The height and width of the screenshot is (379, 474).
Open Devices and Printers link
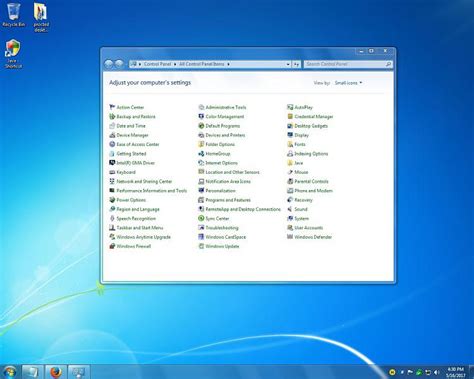click(x=225, y=135)
